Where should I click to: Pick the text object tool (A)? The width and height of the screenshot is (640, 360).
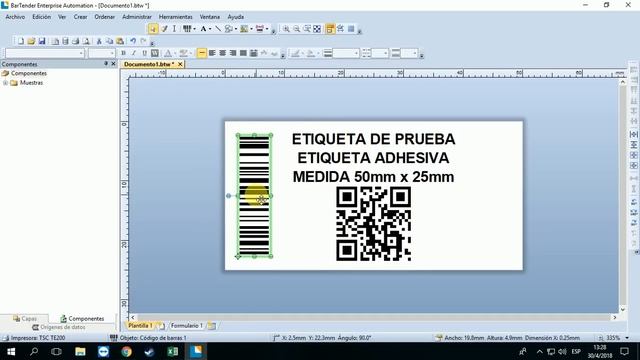click(203, 29)
